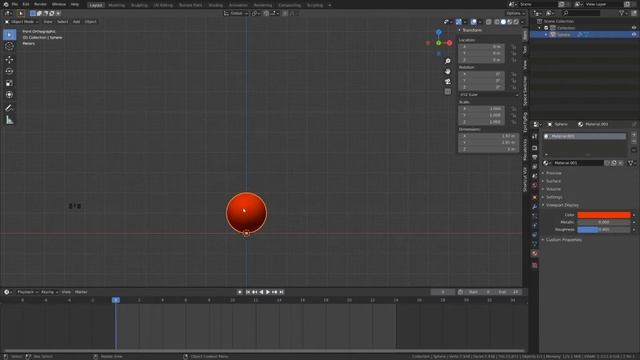Activate the Cursor tool in toolbar
The width and height of the screenshot is (640, 360).
point(9,47)
